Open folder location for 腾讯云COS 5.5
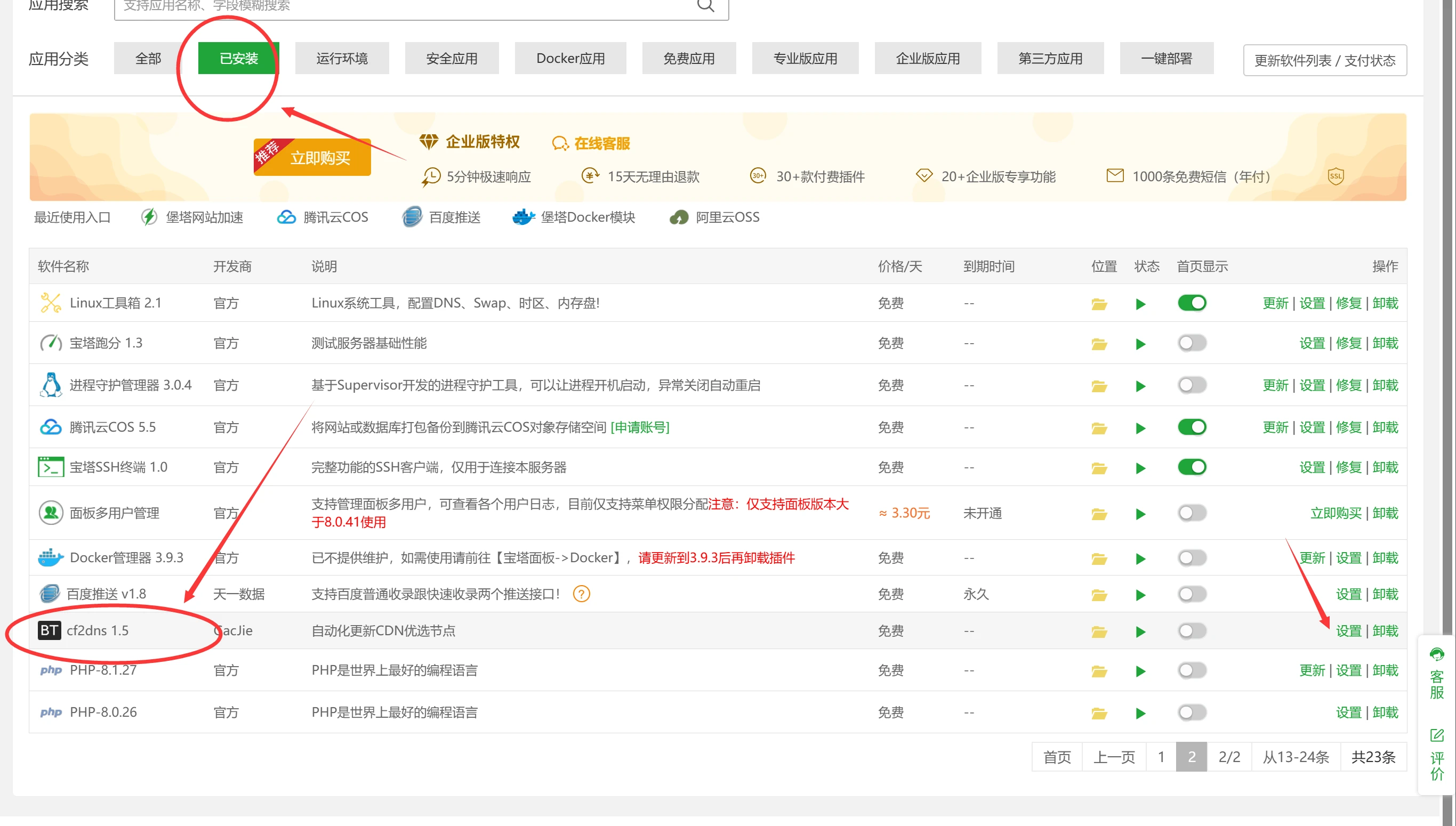The image size is (1456, 826). 1099,428
